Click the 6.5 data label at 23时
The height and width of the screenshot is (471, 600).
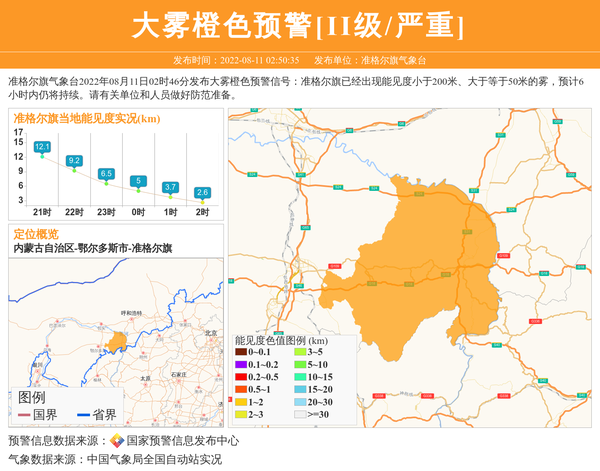pyautogui.click(x=106, y=173)
